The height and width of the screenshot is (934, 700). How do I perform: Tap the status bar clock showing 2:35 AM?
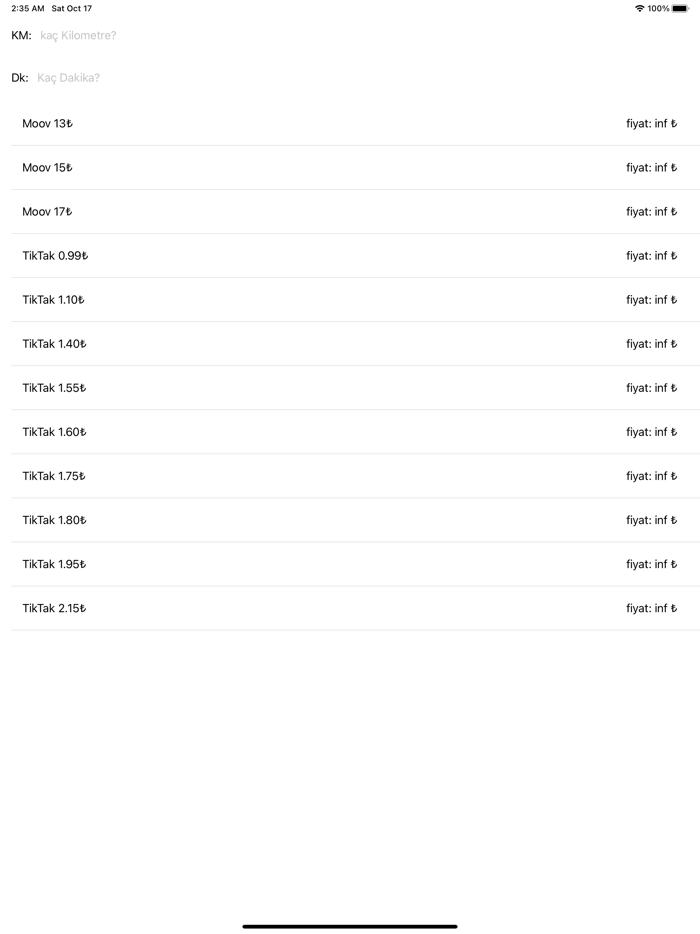pos(28,8)
